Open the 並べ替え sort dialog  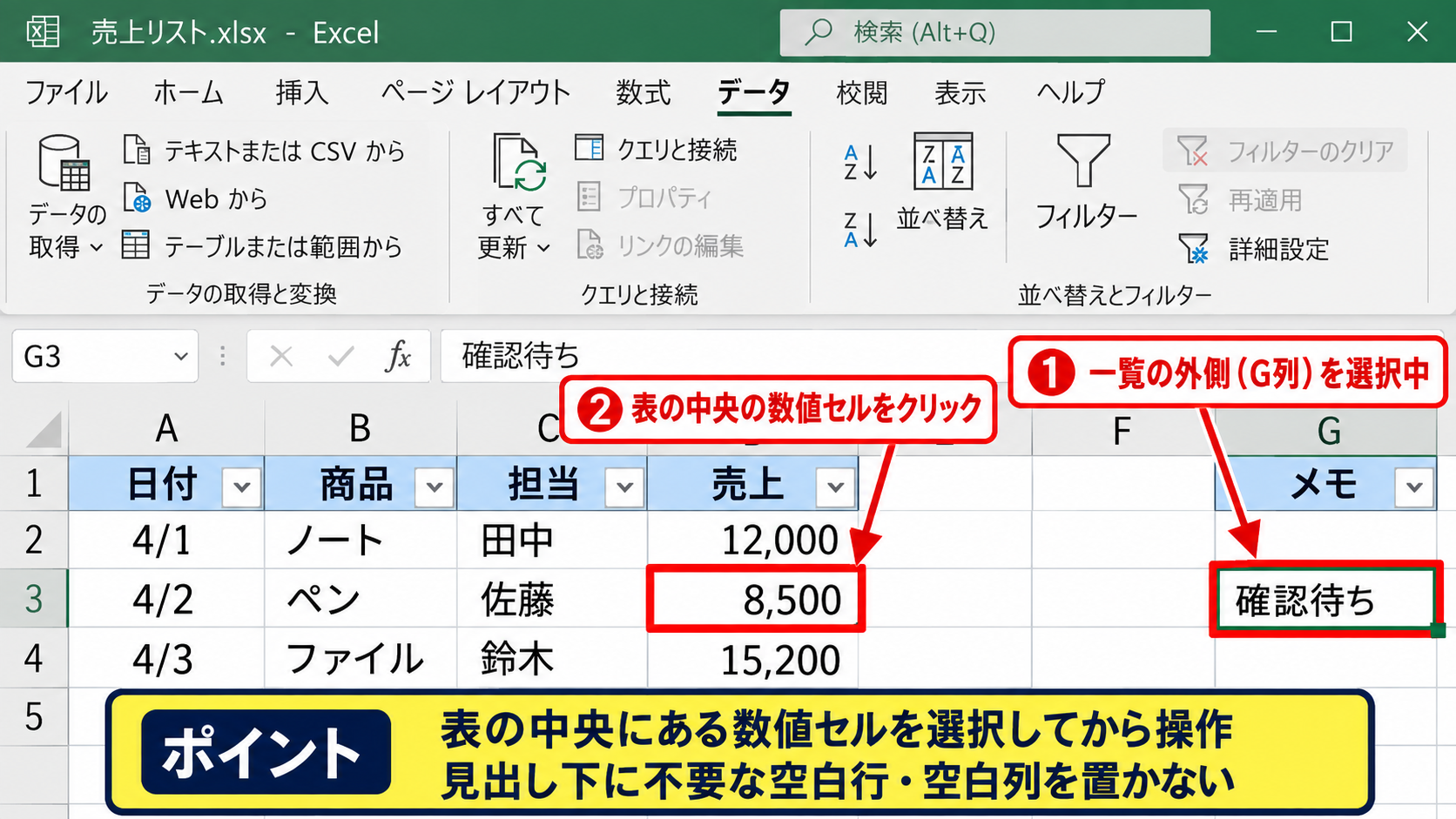coord(942,182)
